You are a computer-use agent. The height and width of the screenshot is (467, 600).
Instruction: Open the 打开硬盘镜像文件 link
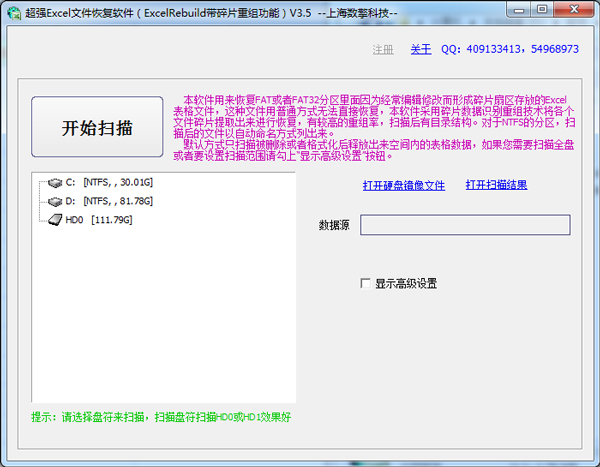404,186
